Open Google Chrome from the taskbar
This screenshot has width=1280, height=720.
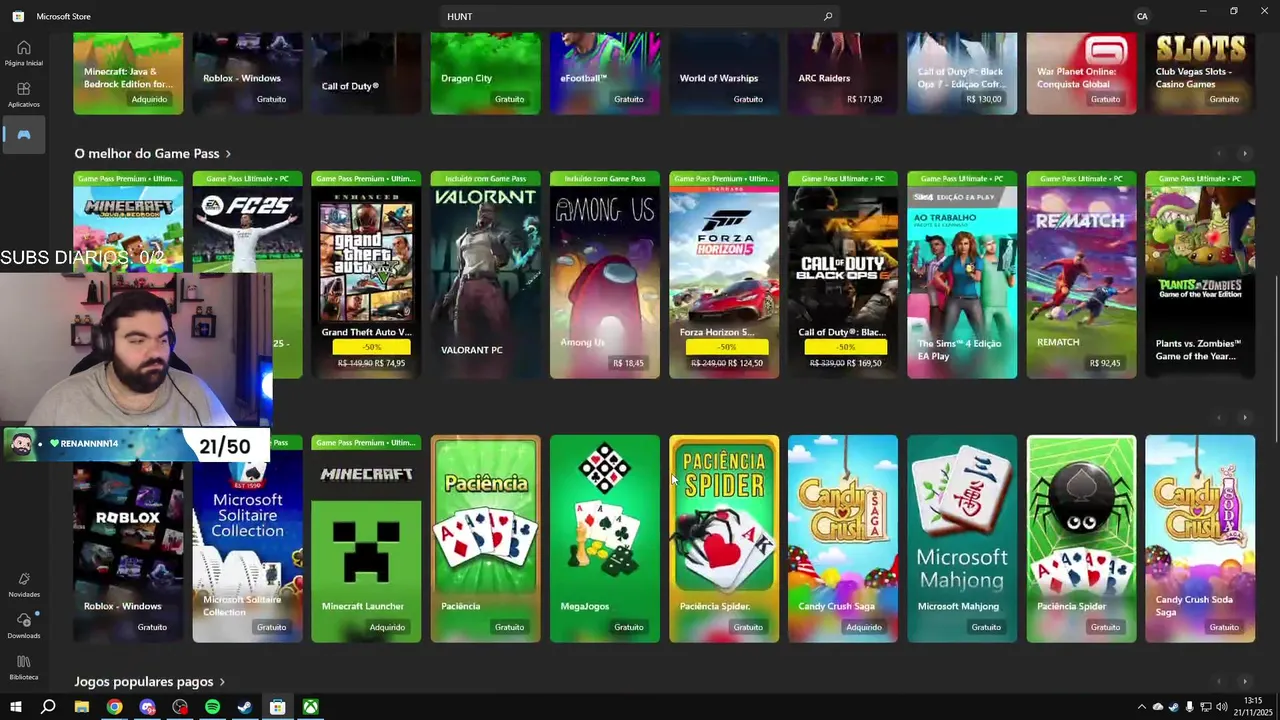point(115,707)
